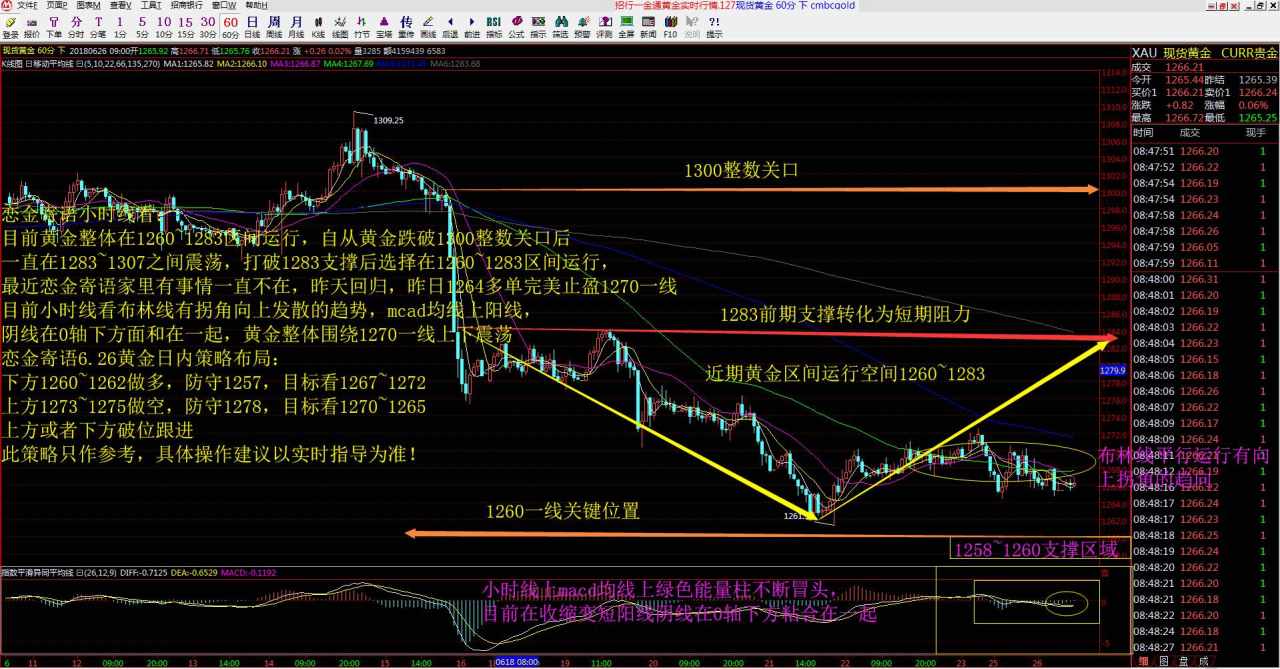Image resolution: width=1280 pixels, height=669 pixels.
Task: Select the 60分 sixty-minute period
Action: (x=231, y=27)
